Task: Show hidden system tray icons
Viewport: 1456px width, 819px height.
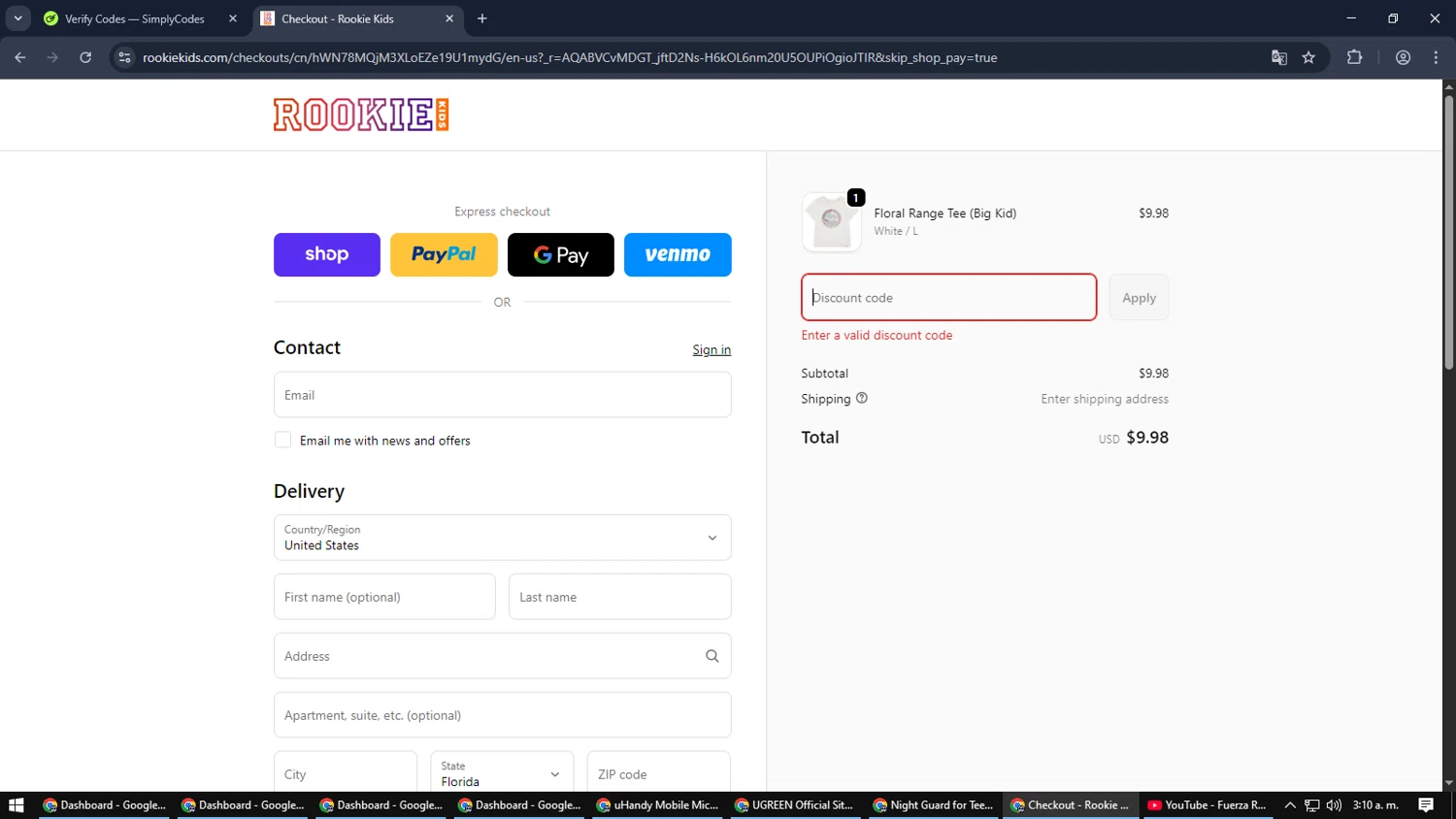Action: pyautogui.click(x=1290, y=805)
